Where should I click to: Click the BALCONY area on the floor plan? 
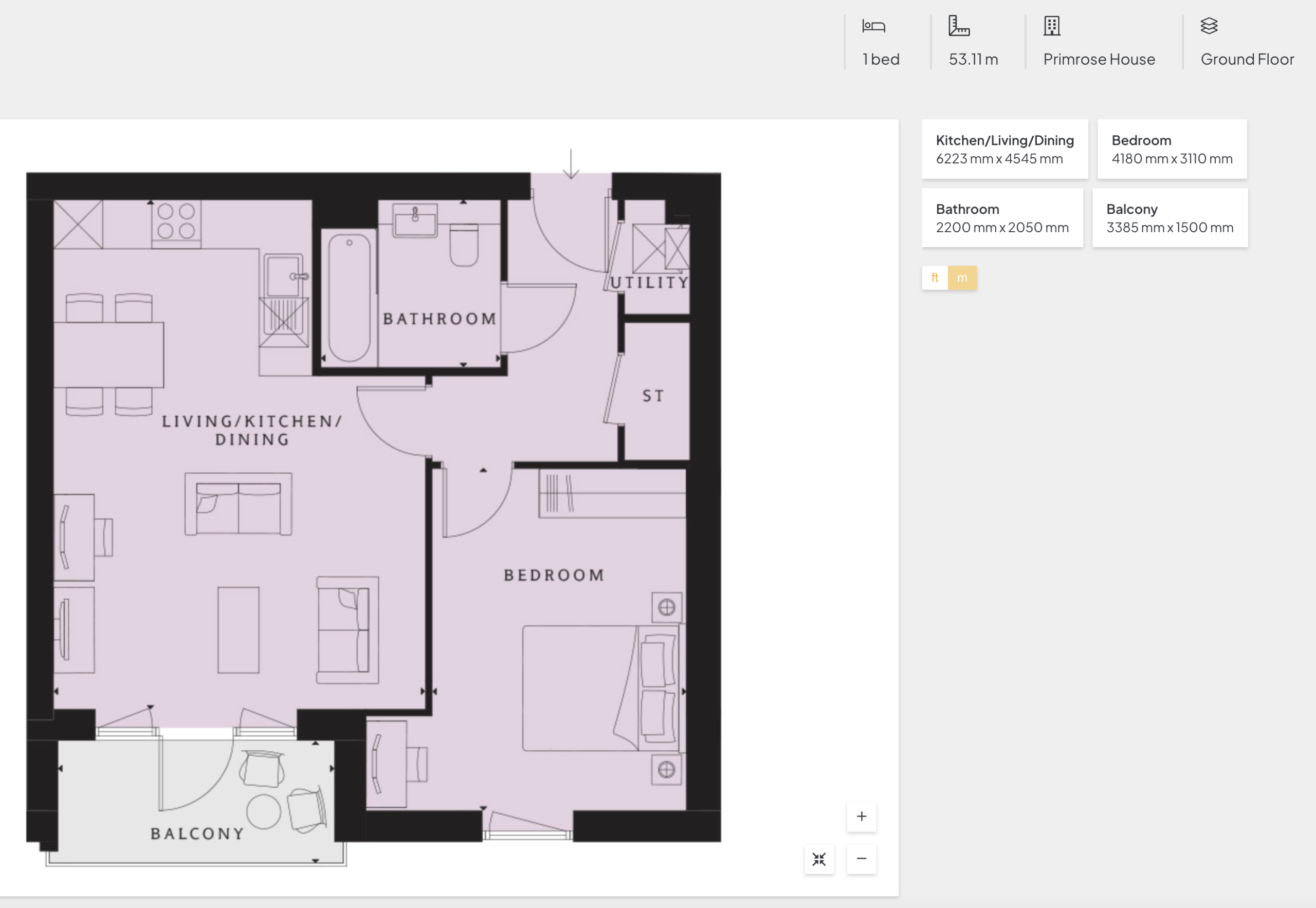(197, 833)
